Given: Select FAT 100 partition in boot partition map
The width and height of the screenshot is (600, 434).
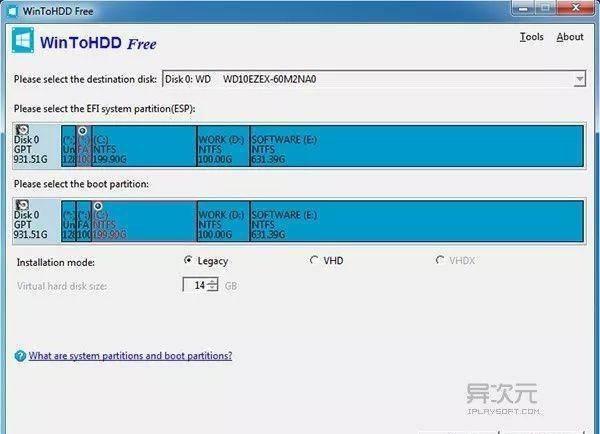Looking at the screenshot, I should pyautogui.click(x=84, y=221).
